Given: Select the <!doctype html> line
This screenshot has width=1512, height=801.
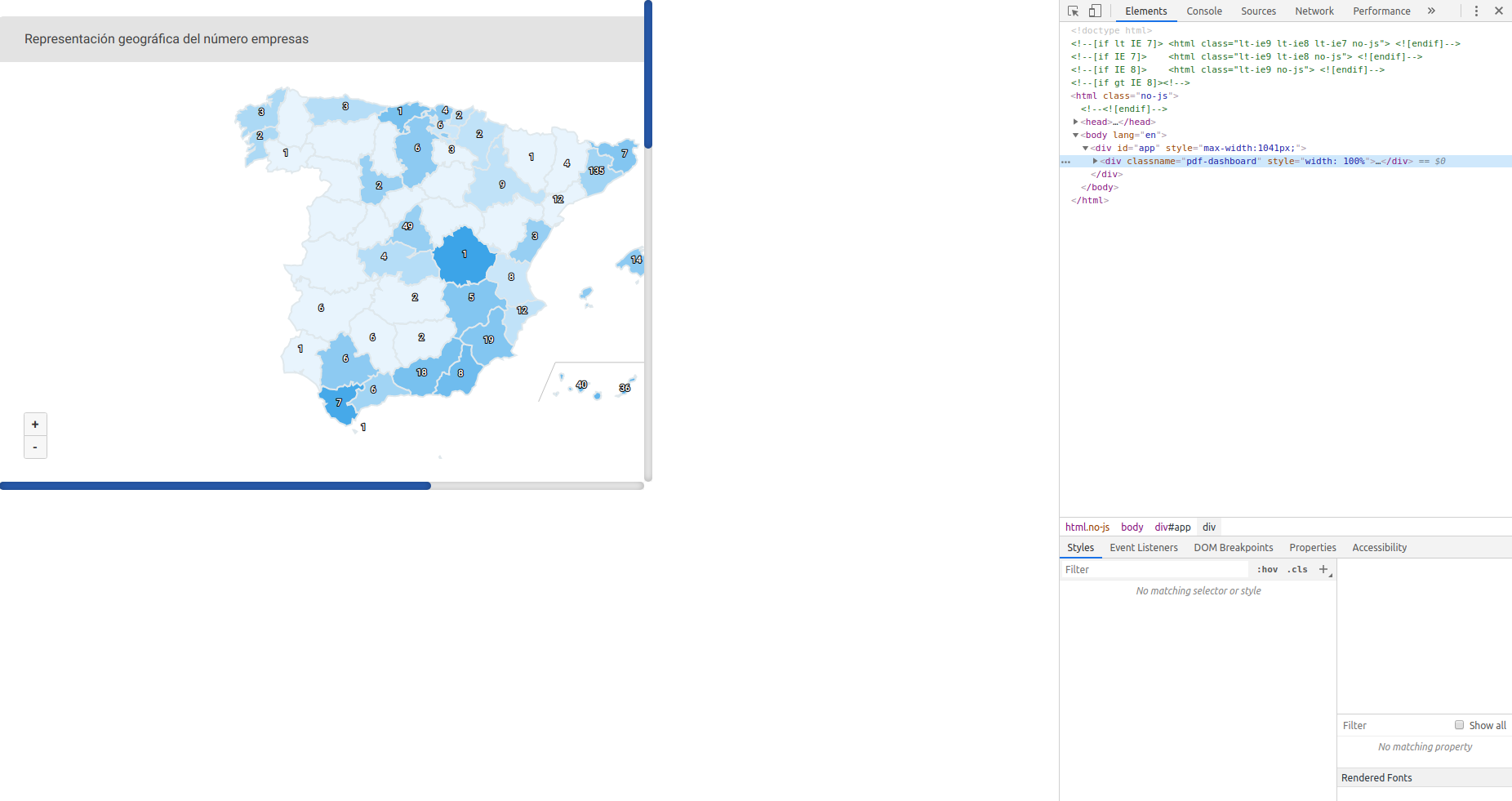Looking at the screenshot, I should (1111, 30).
